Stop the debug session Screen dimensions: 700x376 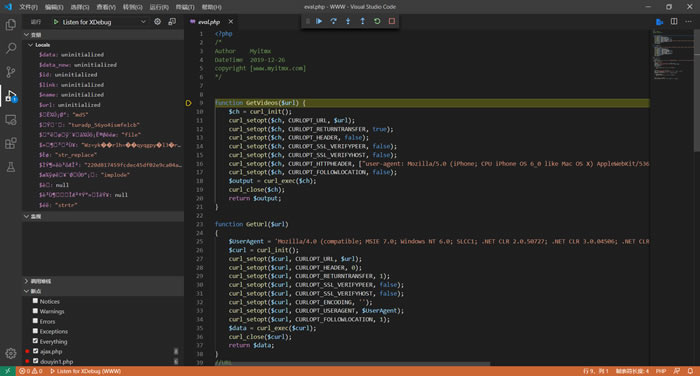(392, 21)
